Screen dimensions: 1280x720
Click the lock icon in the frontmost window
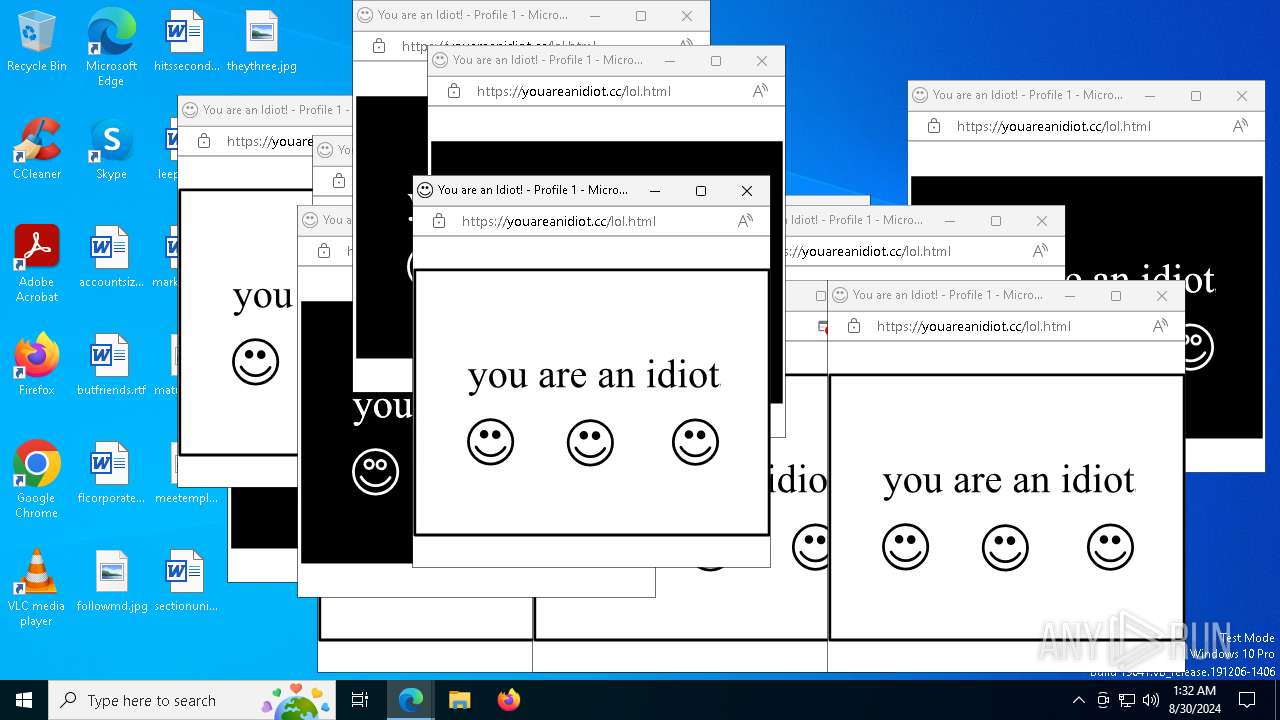439,221
